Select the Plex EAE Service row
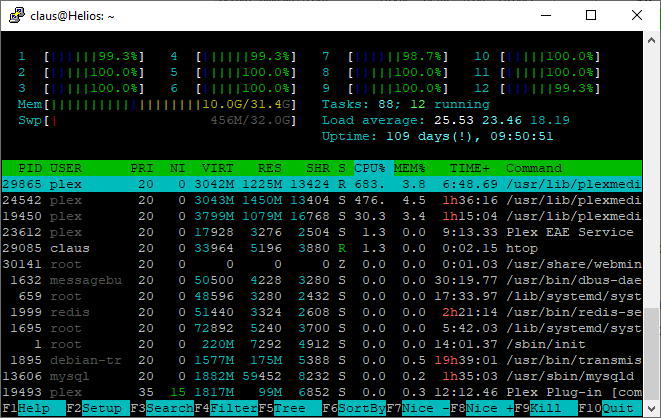661x418 pixels. point(322,232)
